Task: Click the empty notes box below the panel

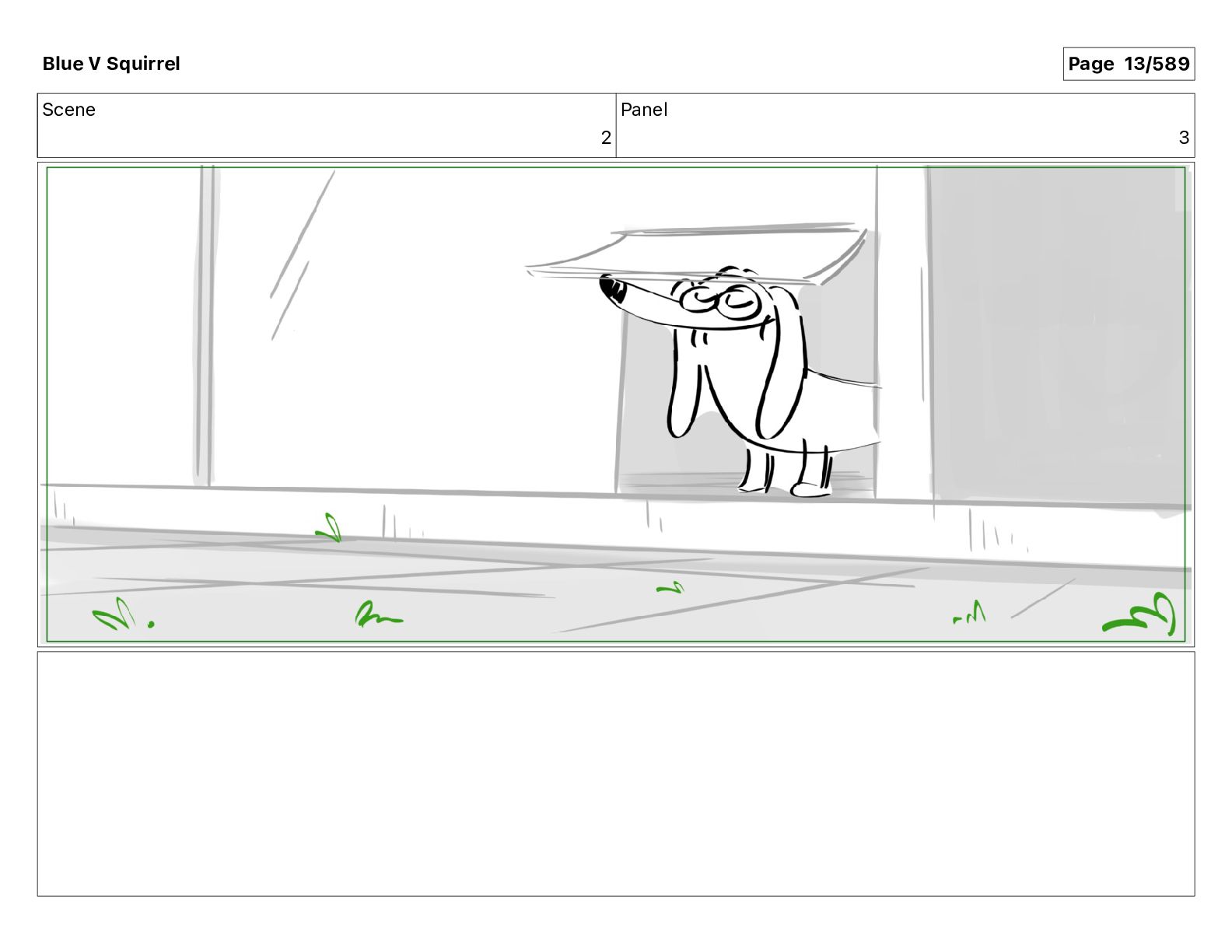Action: tap(616, 774)
